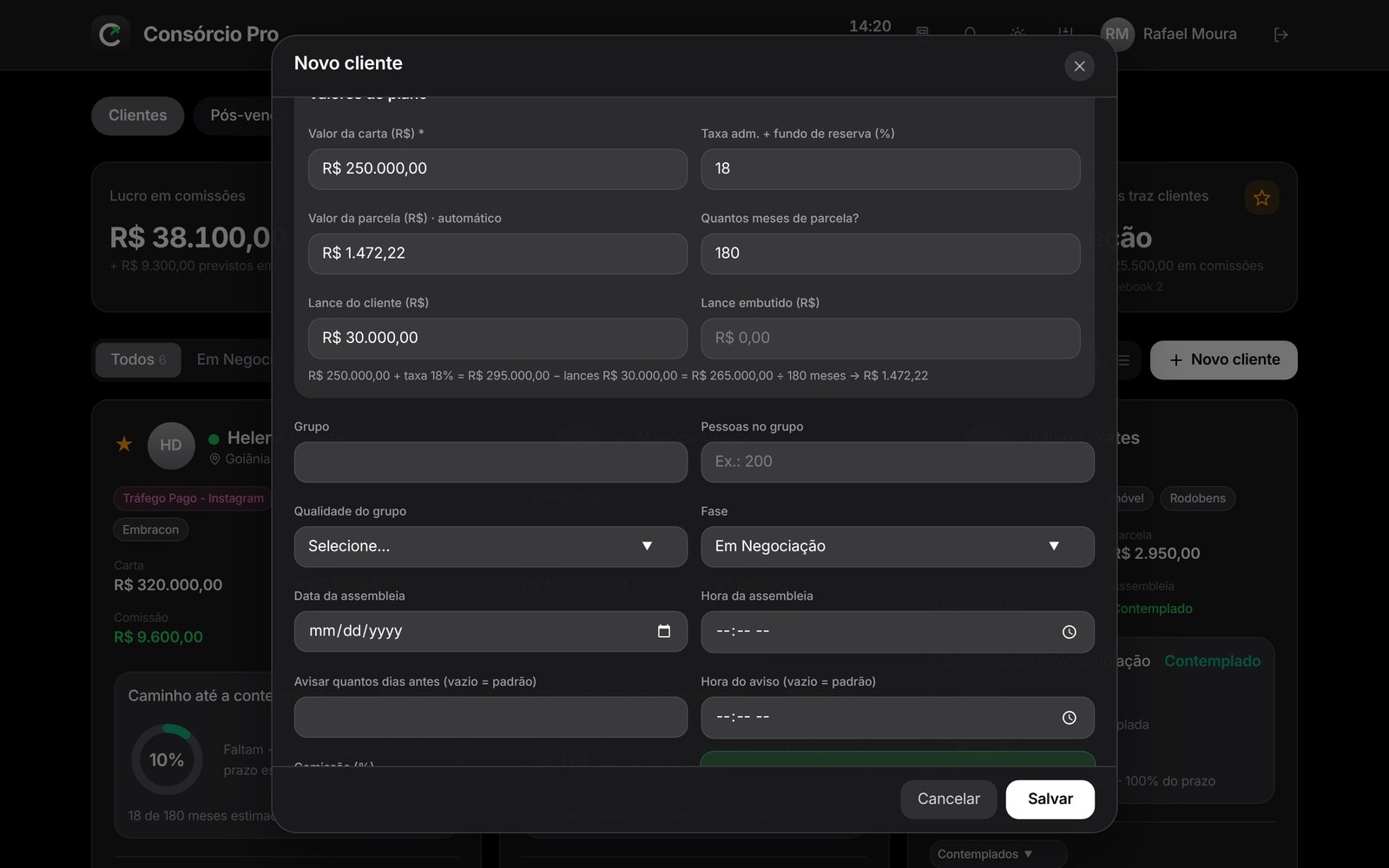This screenshot has height=868, width=1389.
Task: Focus the Hora da assembleia time field
Action: pyautogui.click(x=898, y=632)
